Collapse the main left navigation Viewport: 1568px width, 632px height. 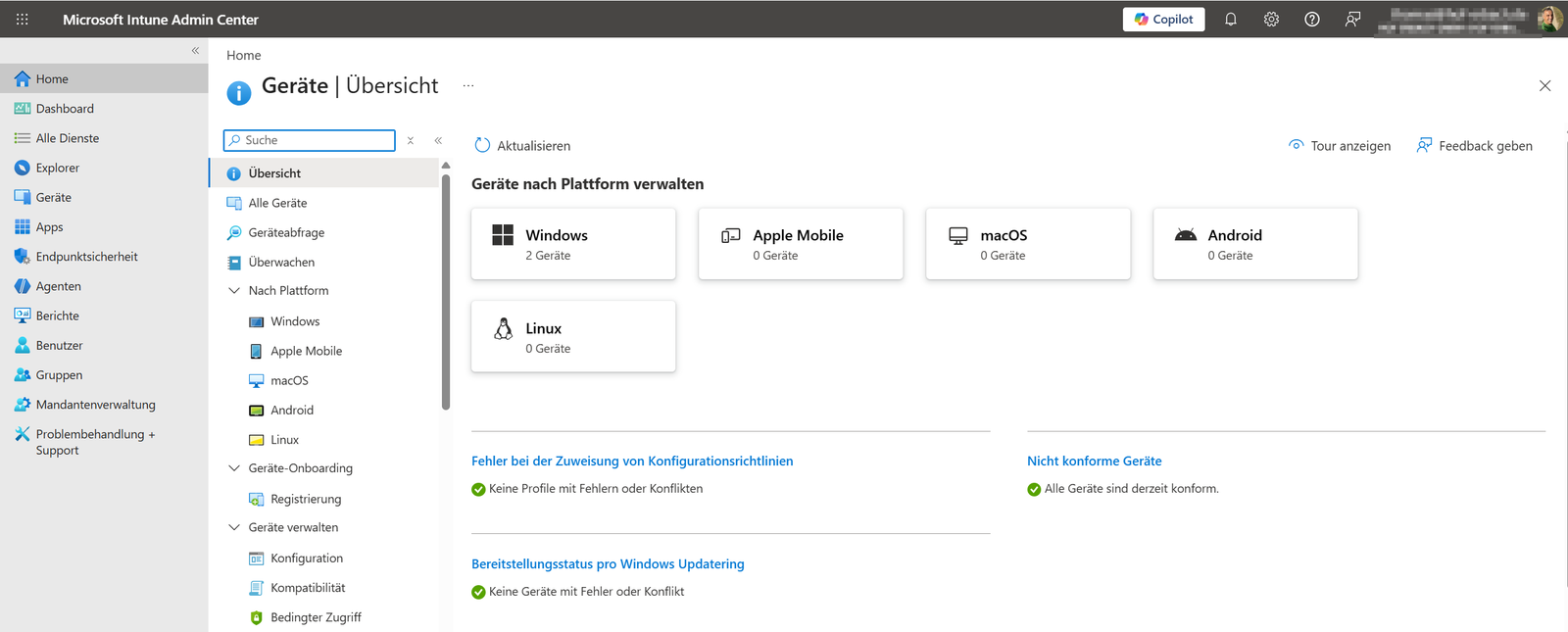tap(195, 50)
